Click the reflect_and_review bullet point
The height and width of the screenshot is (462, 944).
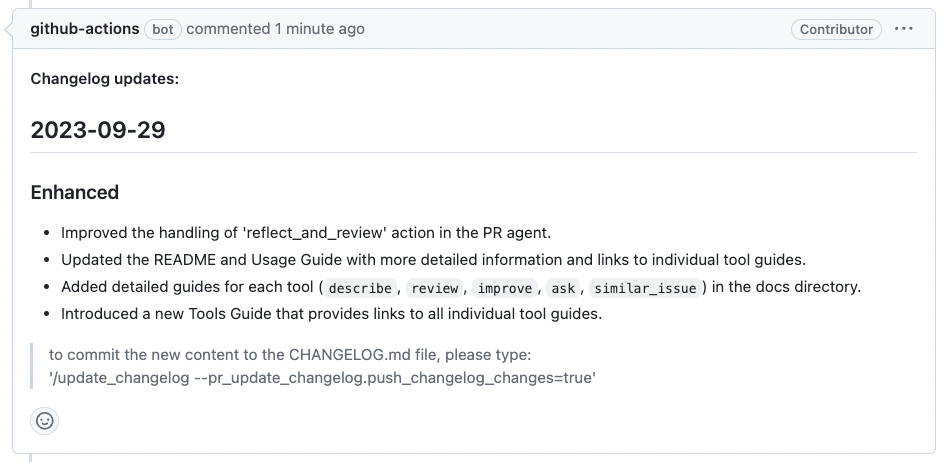click(306, 233)
